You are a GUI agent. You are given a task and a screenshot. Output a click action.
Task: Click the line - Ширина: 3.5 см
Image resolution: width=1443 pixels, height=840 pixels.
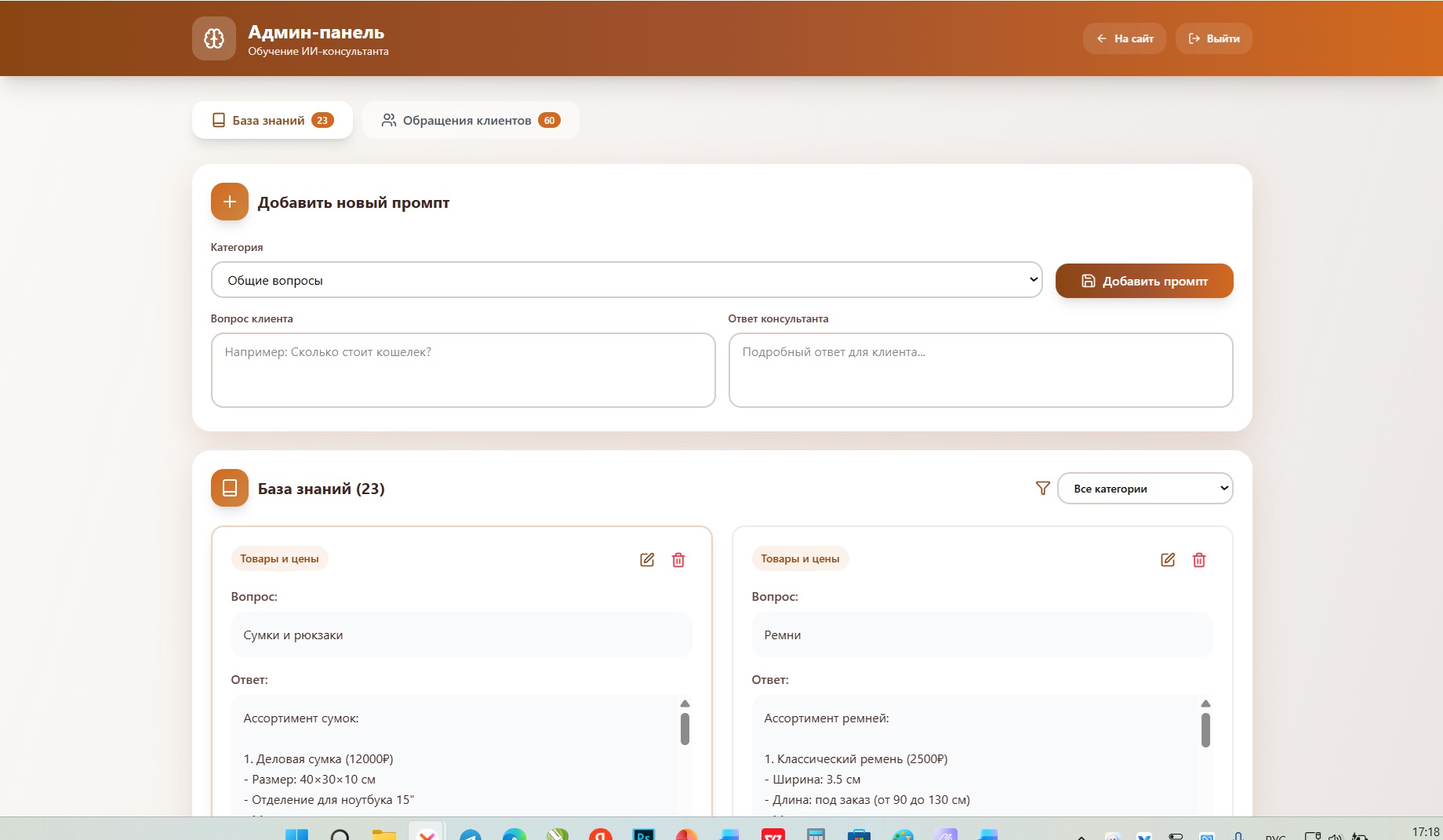pyautogui.click(x=812, y=780)
